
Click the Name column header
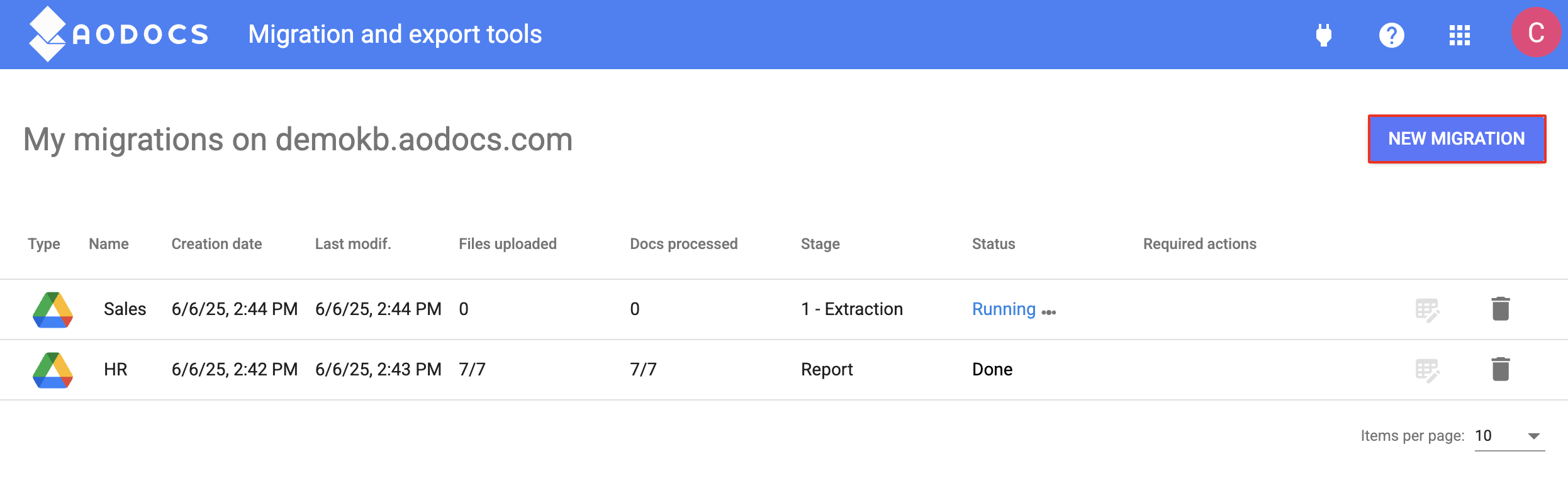click(x=109, y=244)
